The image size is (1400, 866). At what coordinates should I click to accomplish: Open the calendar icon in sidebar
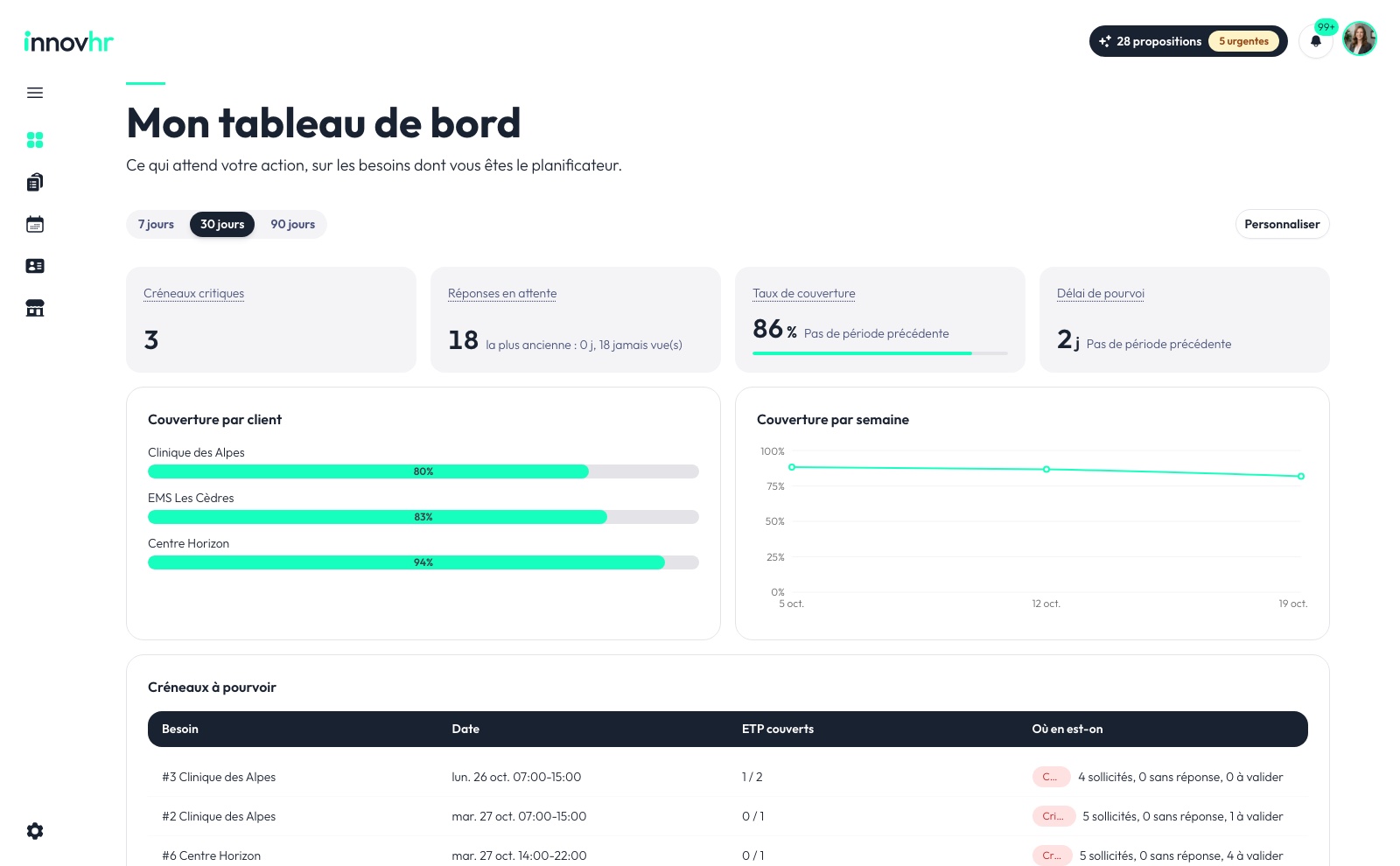pos(35,224)
